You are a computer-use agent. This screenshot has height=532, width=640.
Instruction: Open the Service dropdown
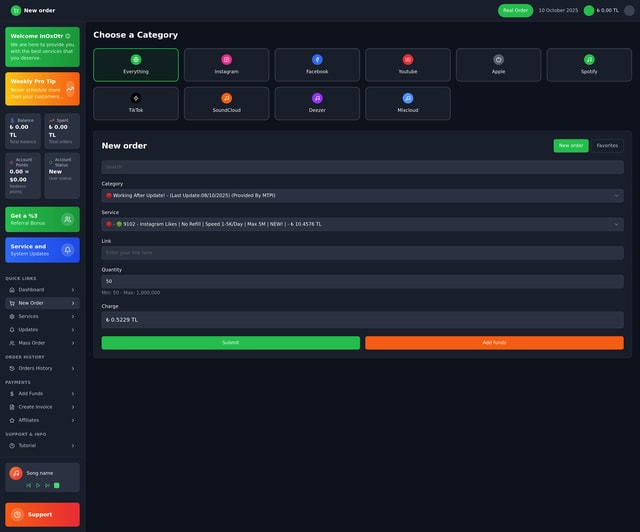tap(362, 224)
